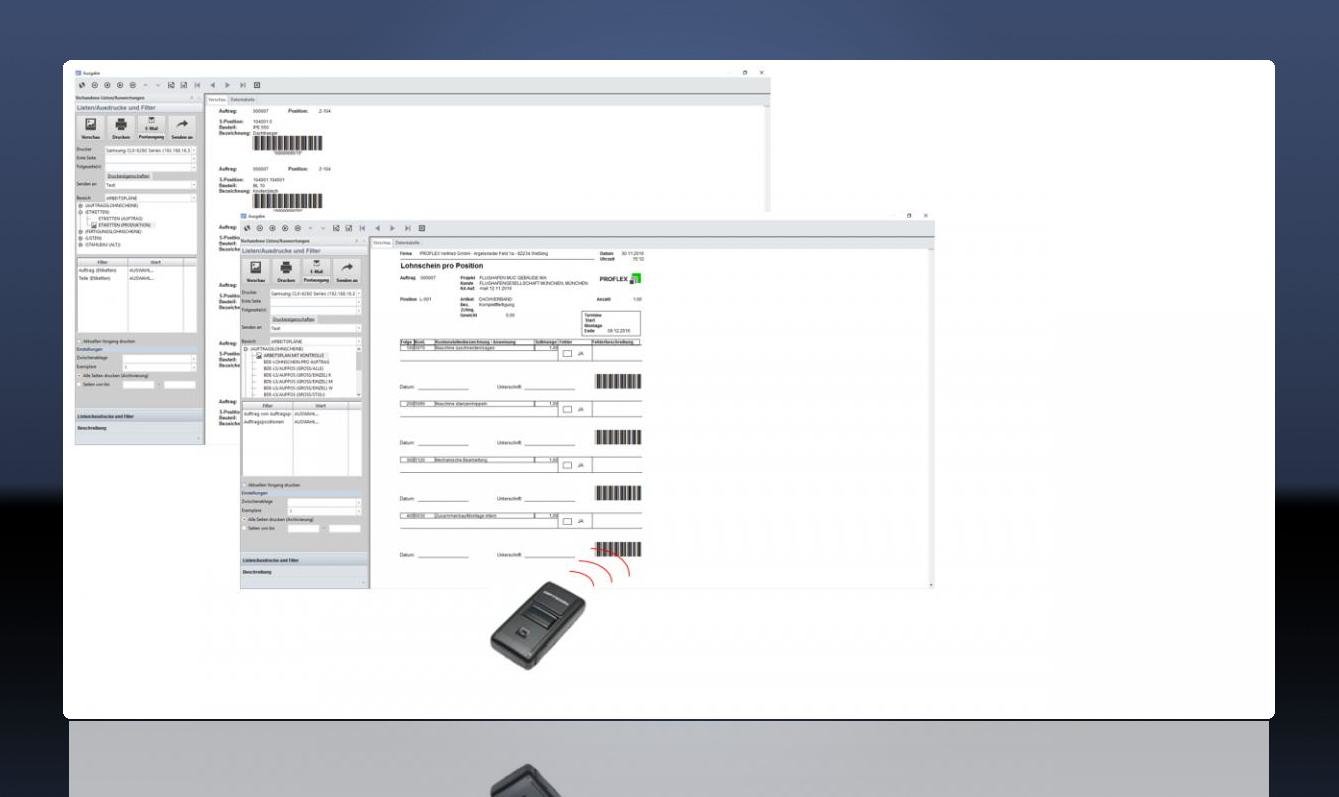Expand (LISTEN) tree node in back window
This screenshot has height=797, width=1339.
[x=80, y=238]
